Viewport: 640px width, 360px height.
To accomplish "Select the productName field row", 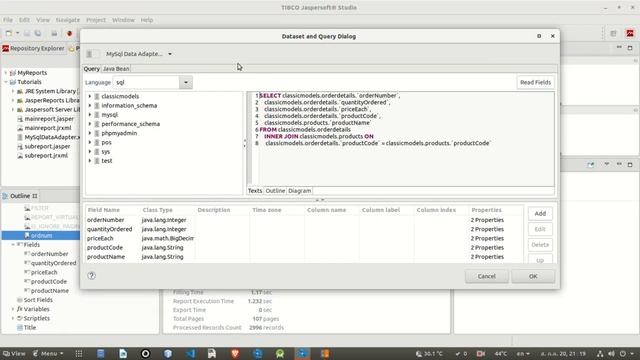I will pos(304,257).
